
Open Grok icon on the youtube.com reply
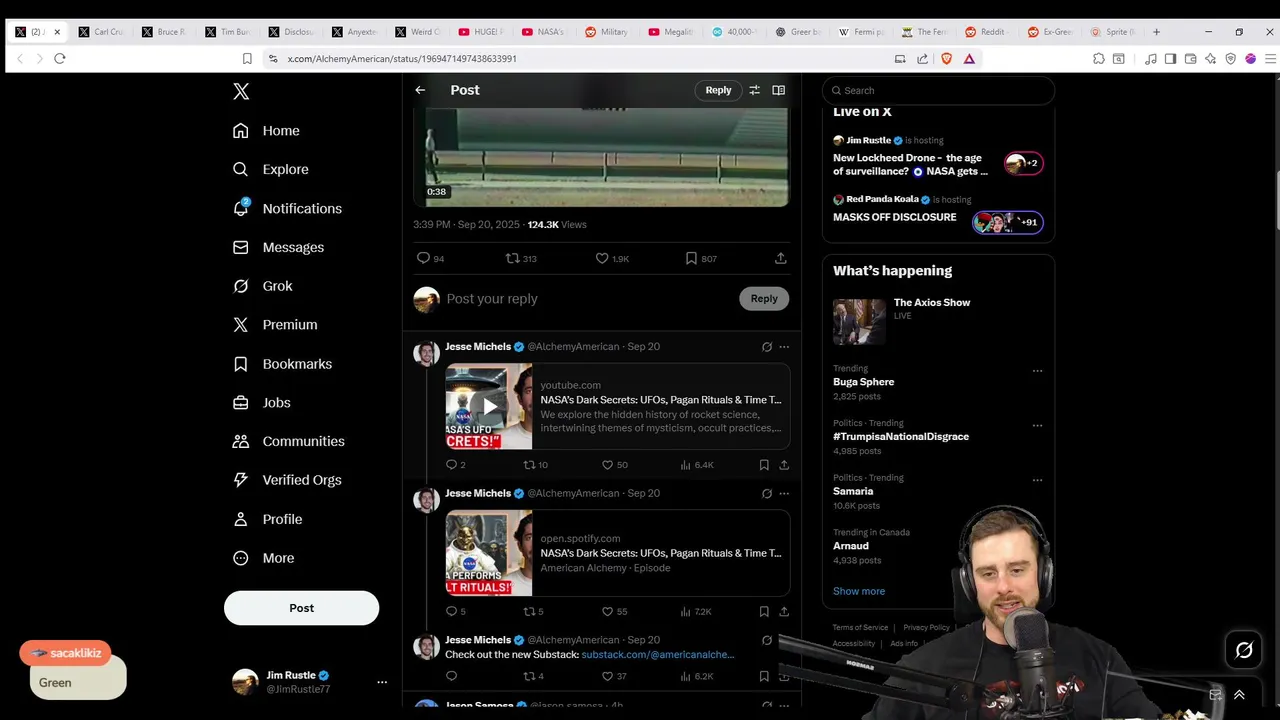pos(767,347)
